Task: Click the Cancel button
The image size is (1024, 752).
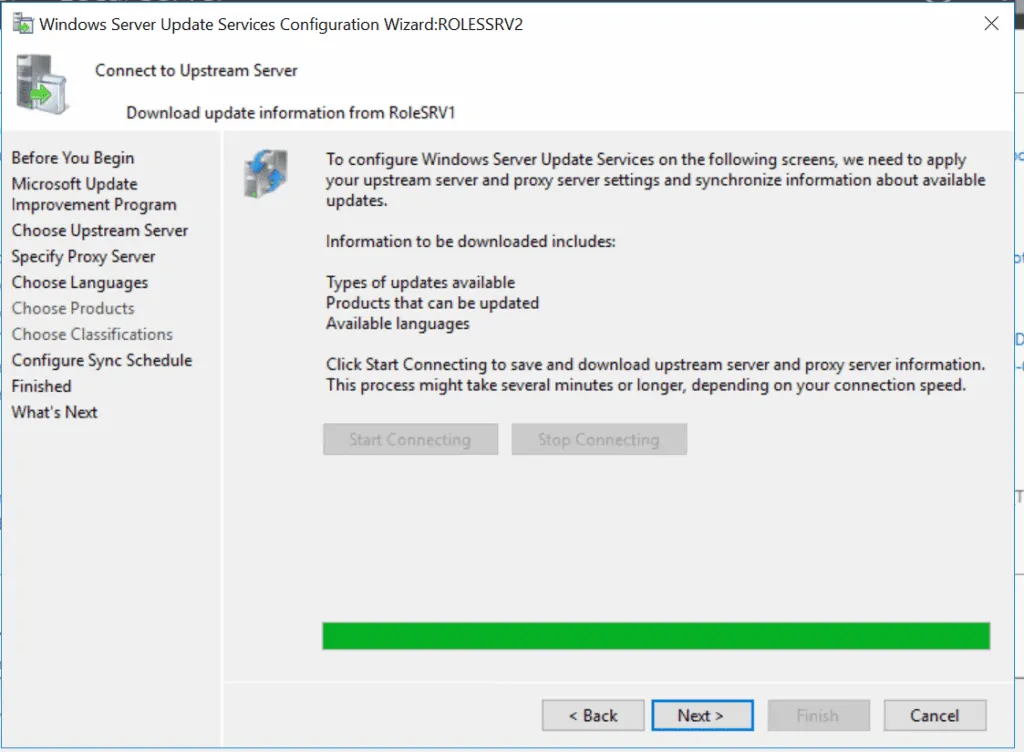Action: 934,715
